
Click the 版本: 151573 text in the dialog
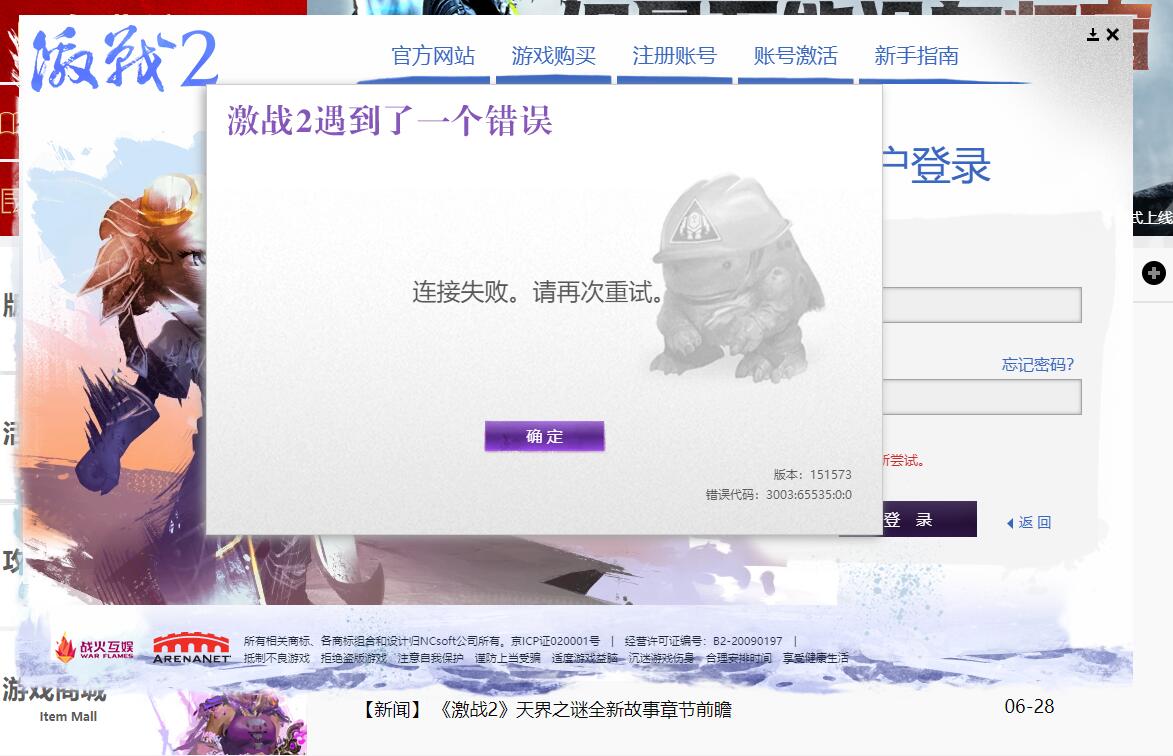pyautogui.click(x=812, y=474)
